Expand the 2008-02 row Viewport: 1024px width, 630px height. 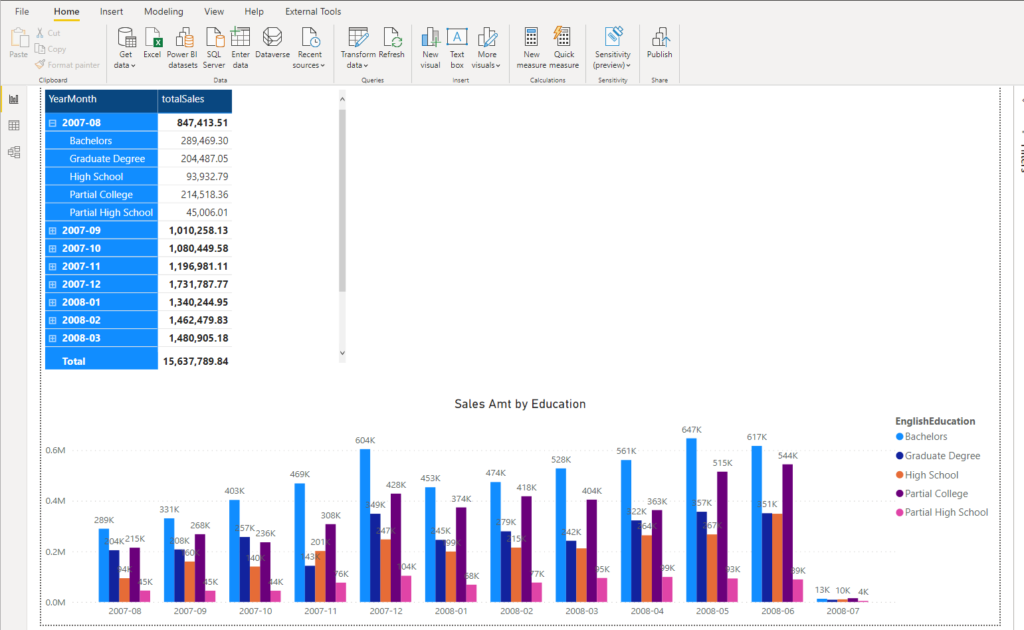[53, 321]
